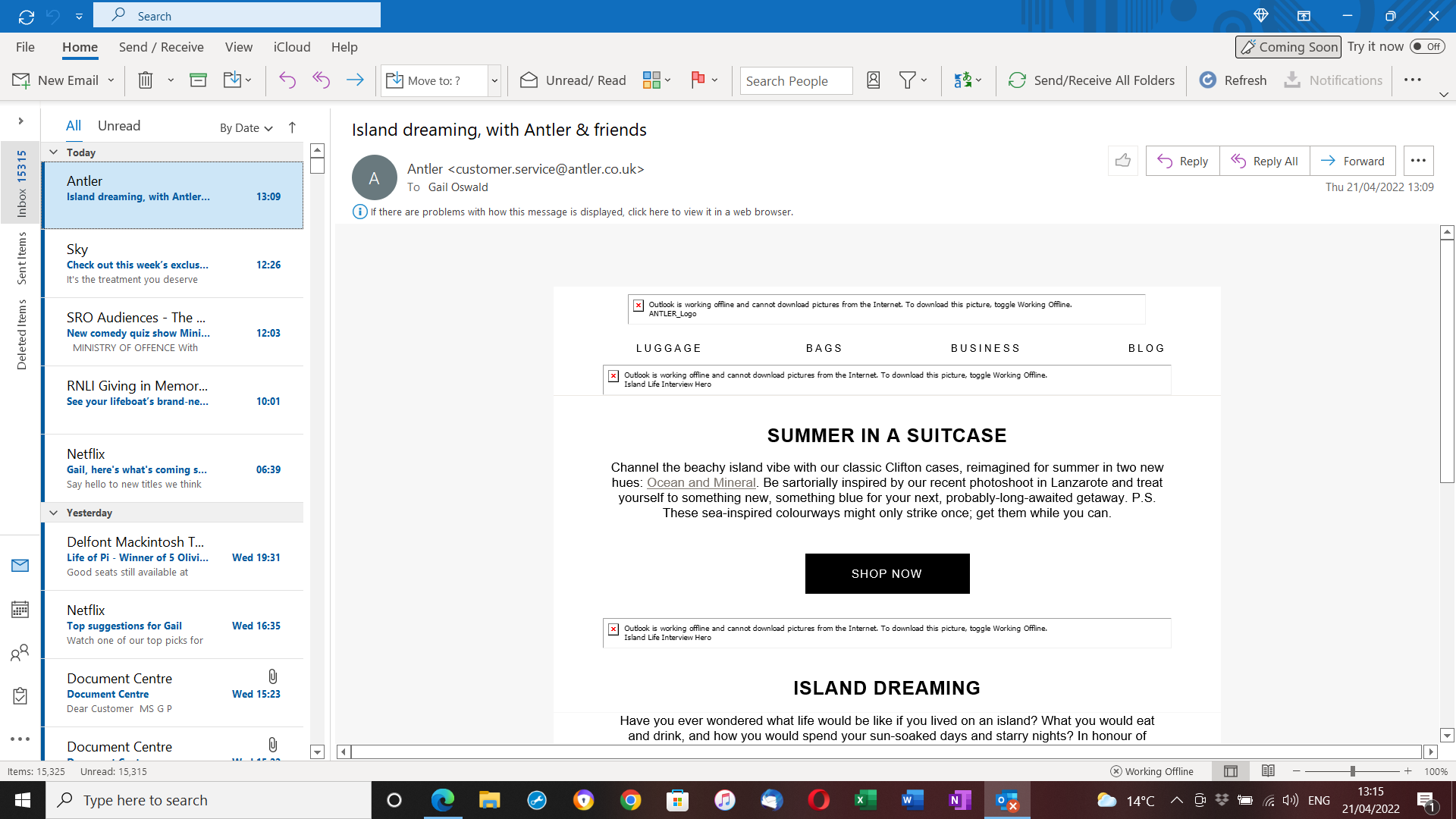Screen dimensions: 1456x819
Task: Click zoom in plus button
Action: point(1408,771)
